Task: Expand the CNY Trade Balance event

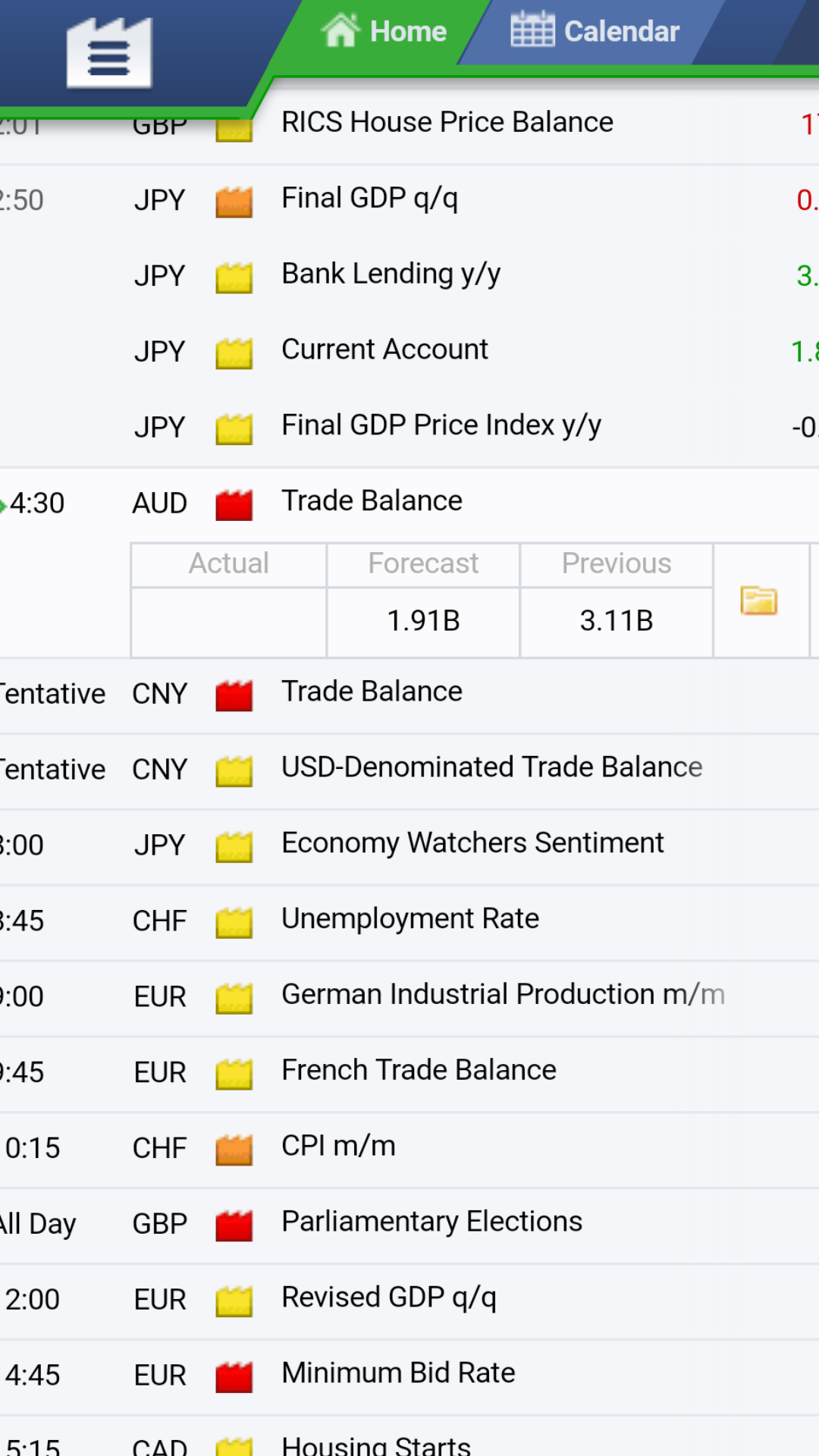Action: (x=409, y=695)
